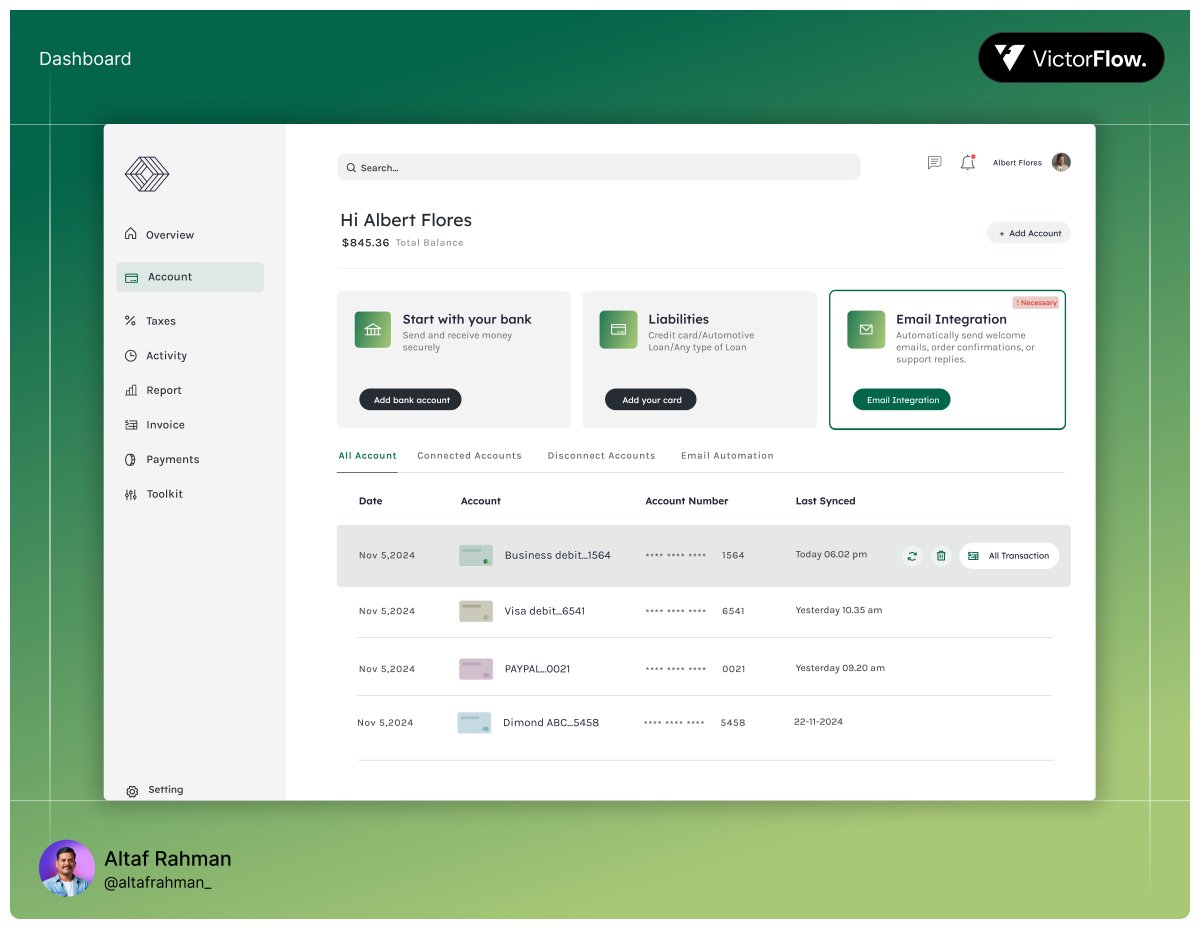Click the @altafrahman_ handle
The image size is (1200, 929).
tap(158, 883)
